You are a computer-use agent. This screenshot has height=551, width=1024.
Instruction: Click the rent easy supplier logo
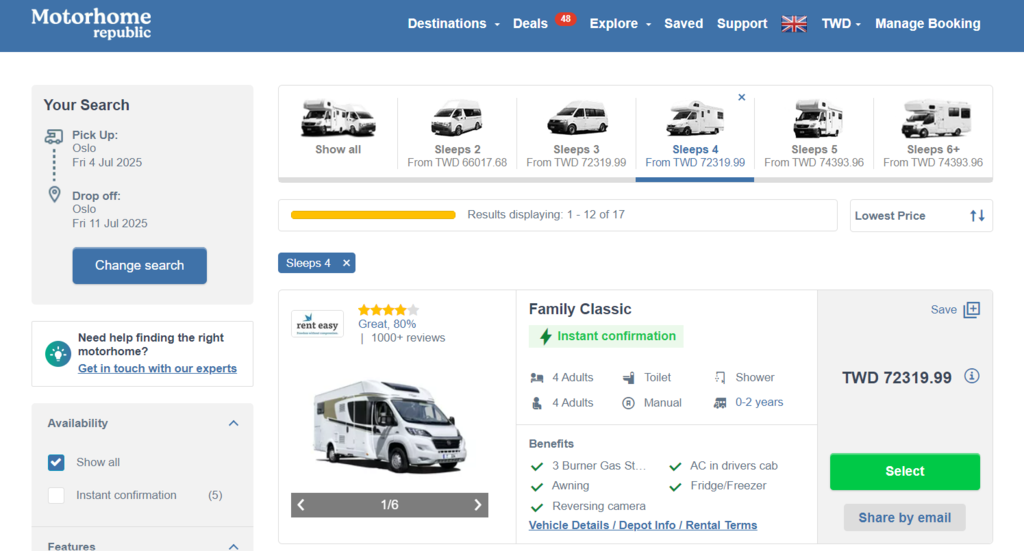pos(316,324)
